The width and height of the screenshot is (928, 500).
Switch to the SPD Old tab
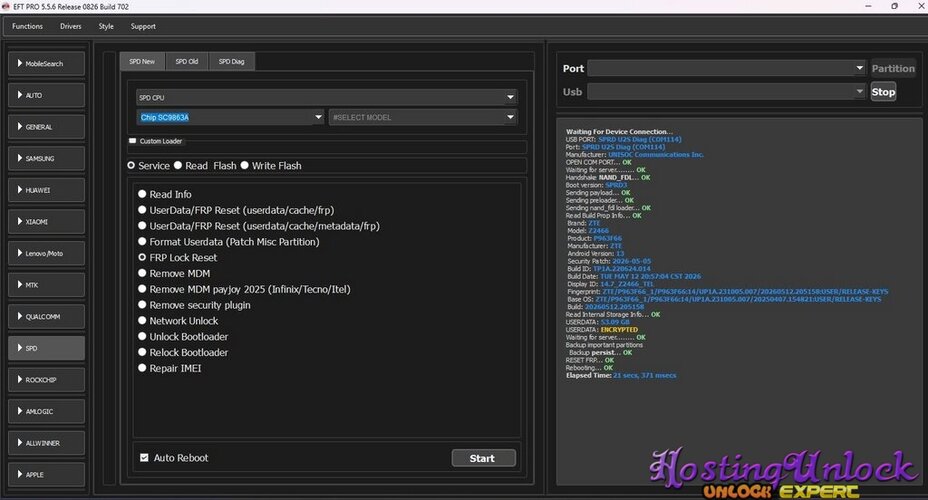(x=186, y=62)
